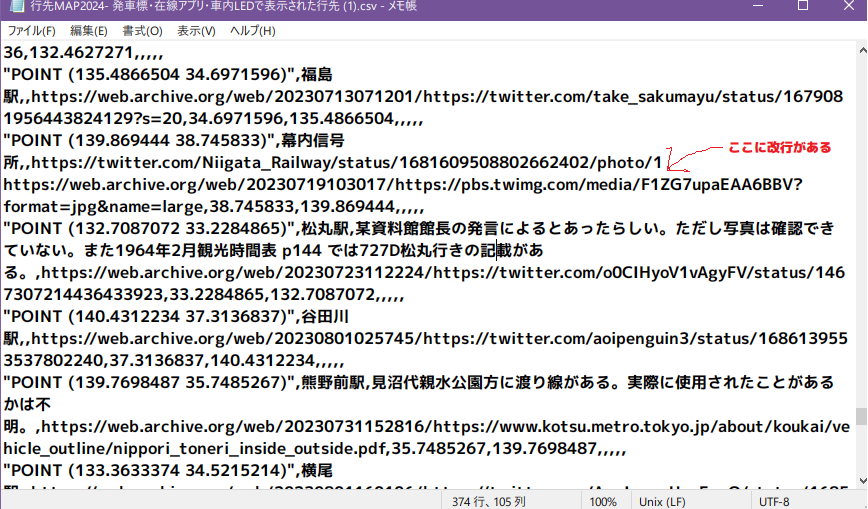The height and width of the screenshot is (509, 868).
Task: Click the UTF-8 encoding status entry
Action: pos(774,502)
